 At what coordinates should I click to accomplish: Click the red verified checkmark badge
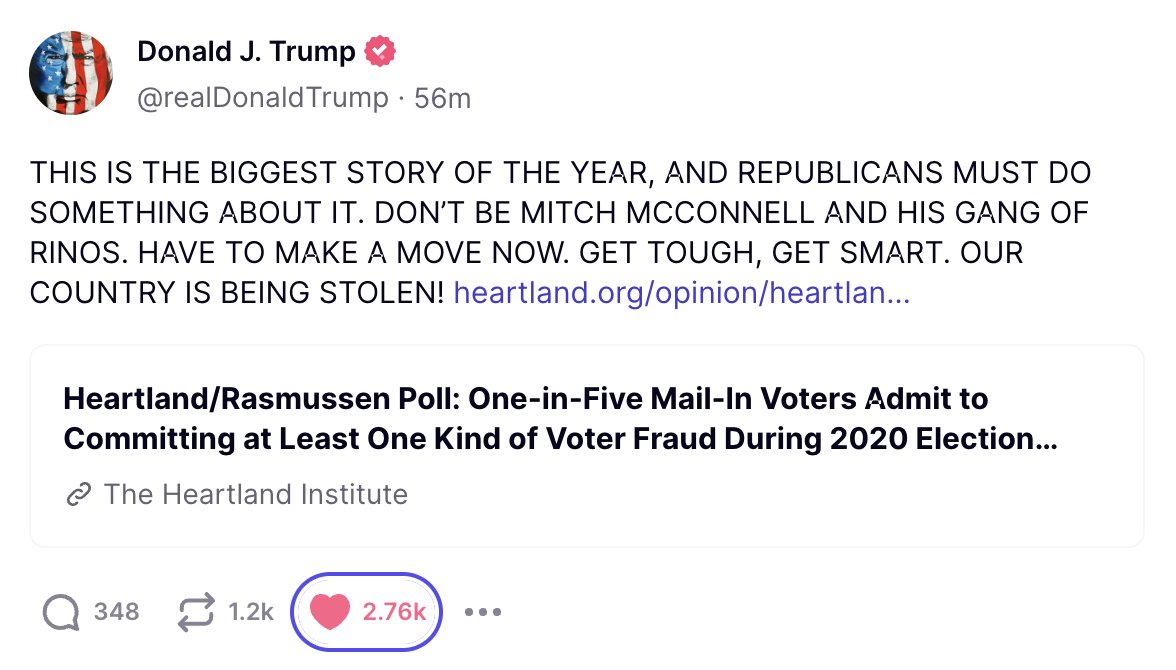(380, 52)
